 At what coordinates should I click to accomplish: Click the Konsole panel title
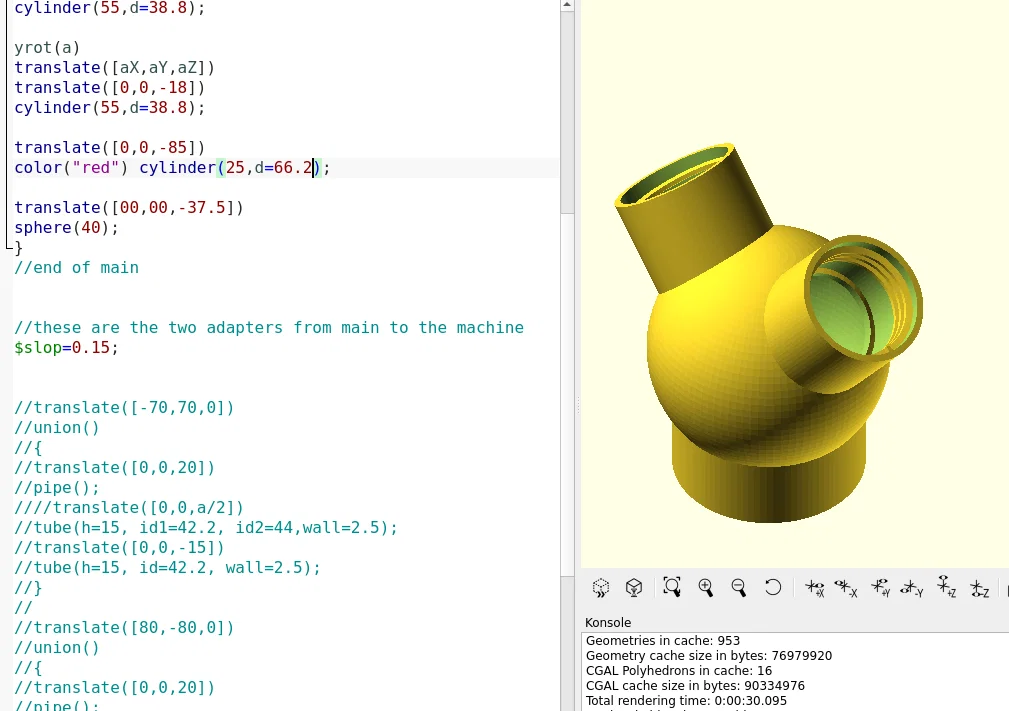pos(607,622)
